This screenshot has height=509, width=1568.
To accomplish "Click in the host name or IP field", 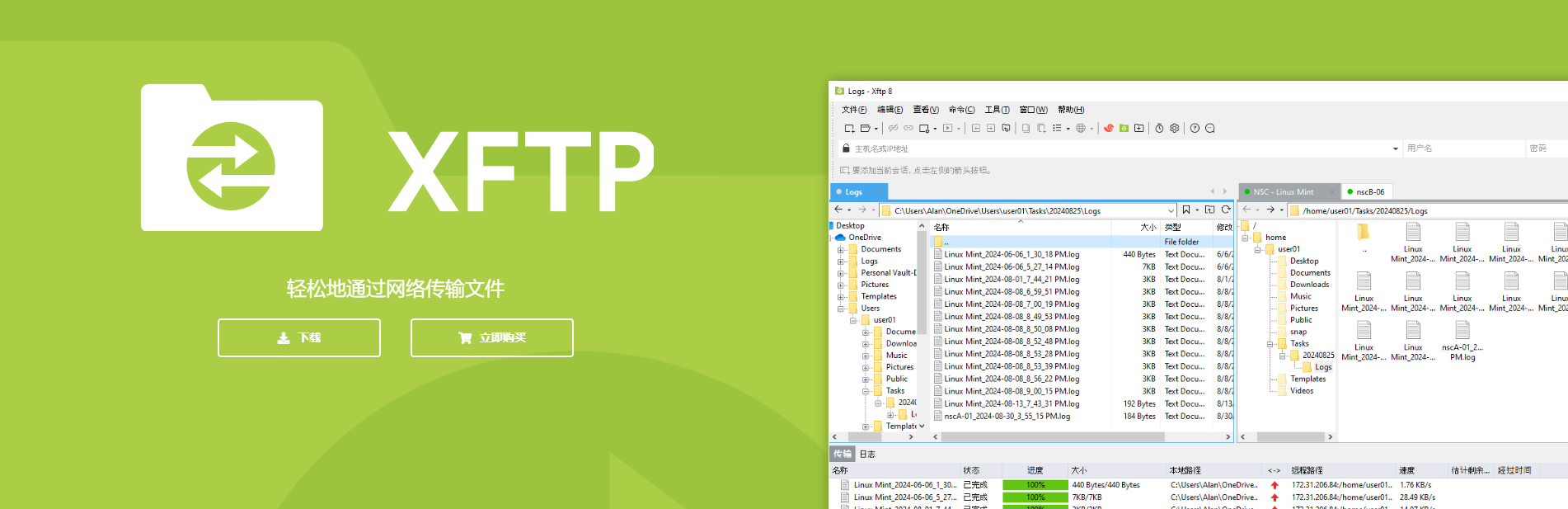I will [1121, 148].
